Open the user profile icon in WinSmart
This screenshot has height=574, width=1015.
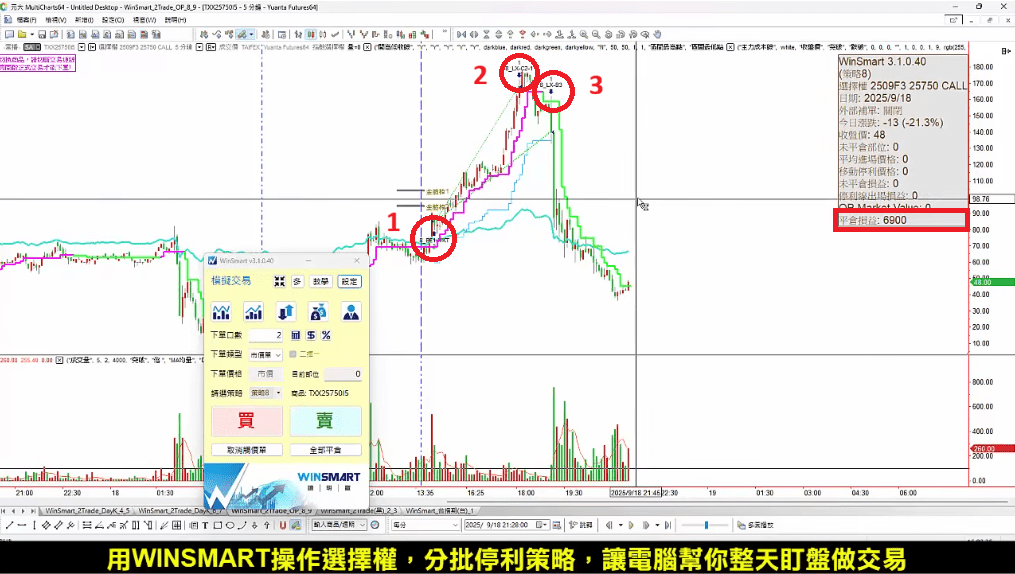(350, 311)
